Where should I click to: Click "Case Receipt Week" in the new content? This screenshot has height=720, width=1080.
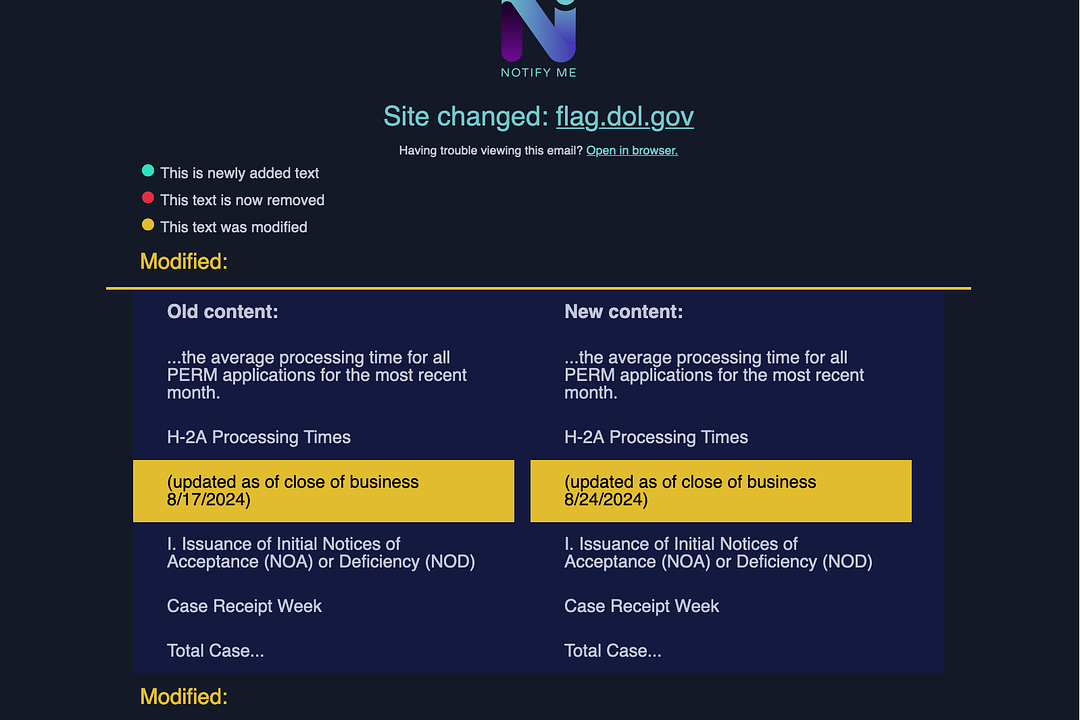point(641,606)
